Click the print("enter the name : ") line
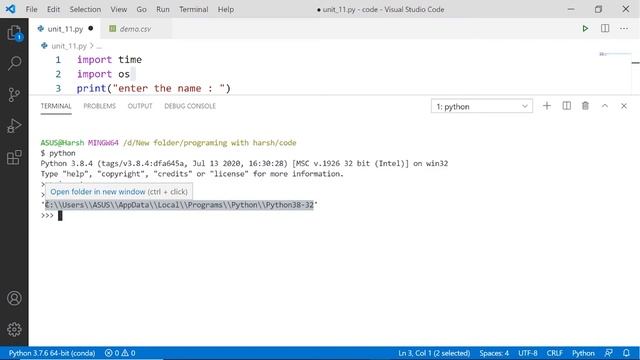The width and height of the screenshot is (640, 360). [x=154, y=89]
